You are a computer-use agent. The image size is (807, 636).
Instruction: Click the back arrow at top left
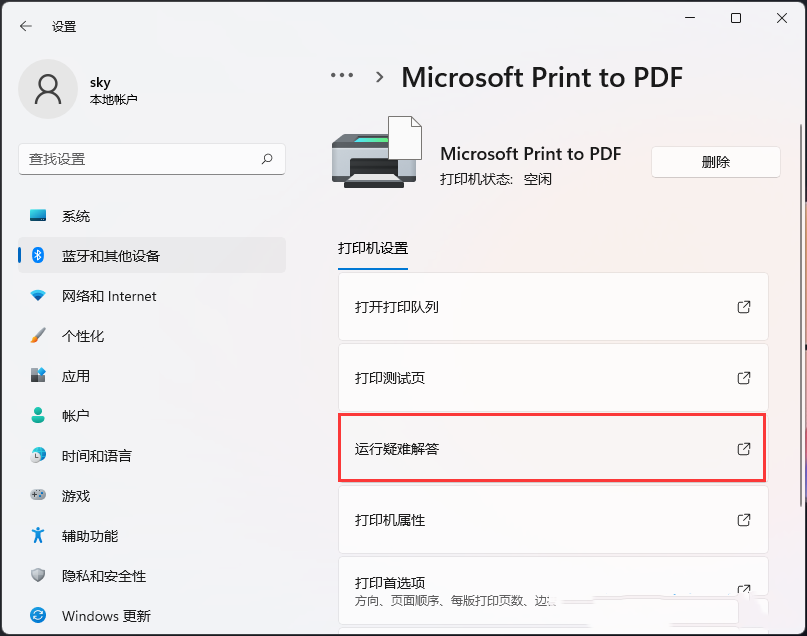coord(24,26)
